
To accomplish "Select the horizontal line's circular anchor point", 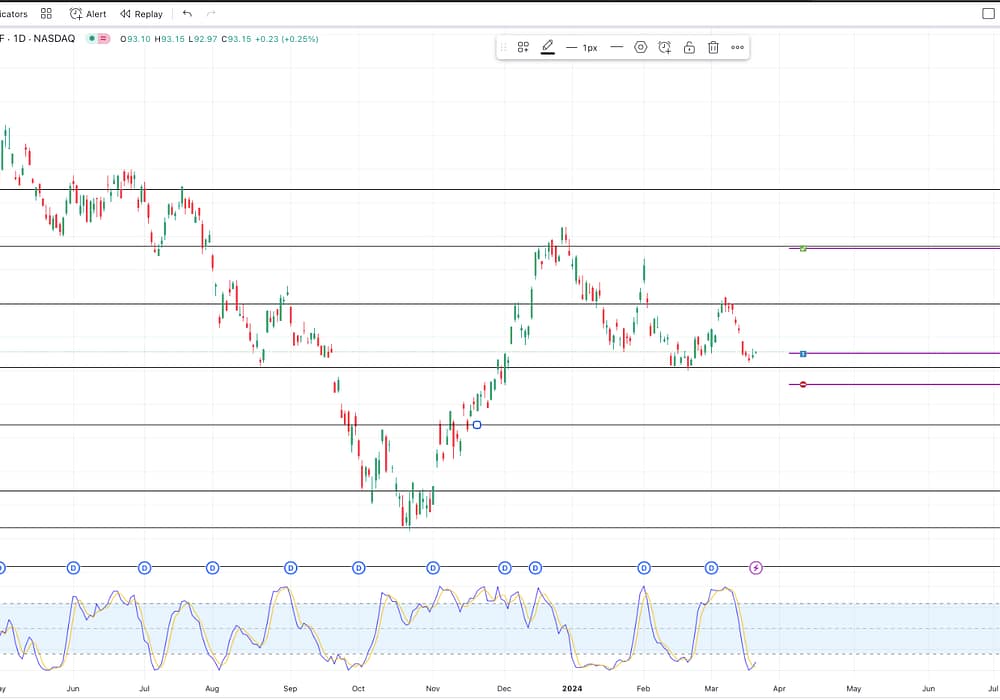I will click(x=477, y=425).
